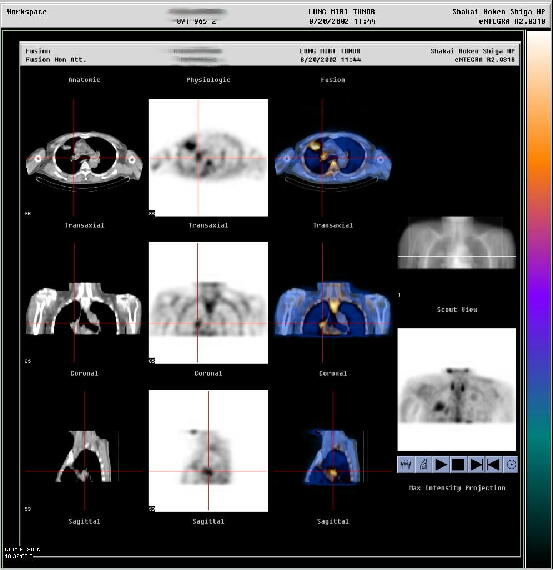
Task: Click the Workspace label in the title bar
Action: pyautogui.click(x=27, y=12)
